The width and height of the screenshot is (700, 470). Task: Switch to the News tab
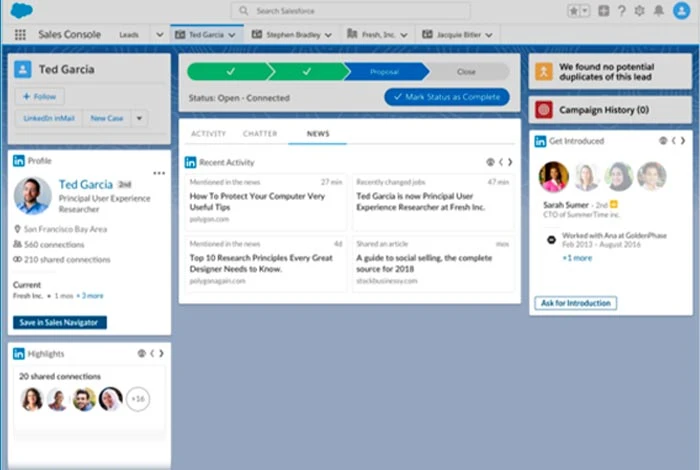(x=318, y=133)
